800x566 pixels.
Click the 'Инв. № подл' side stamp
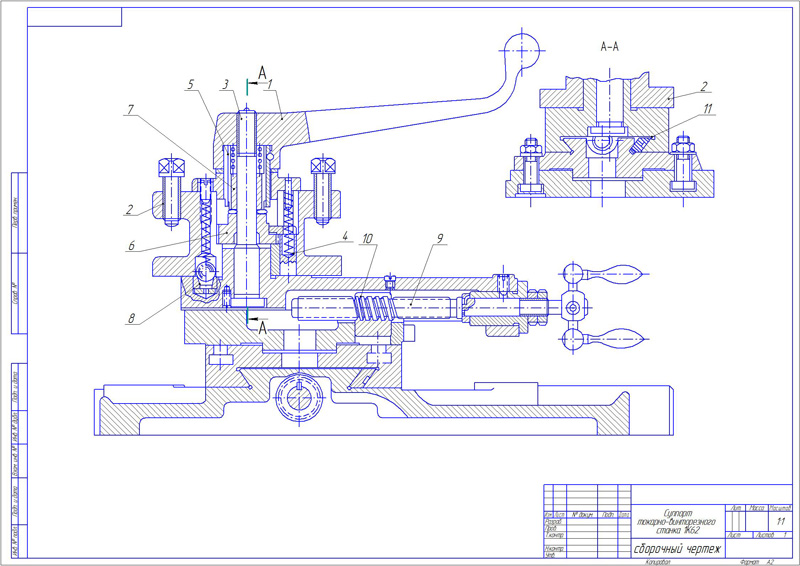[x=16, y=542]
